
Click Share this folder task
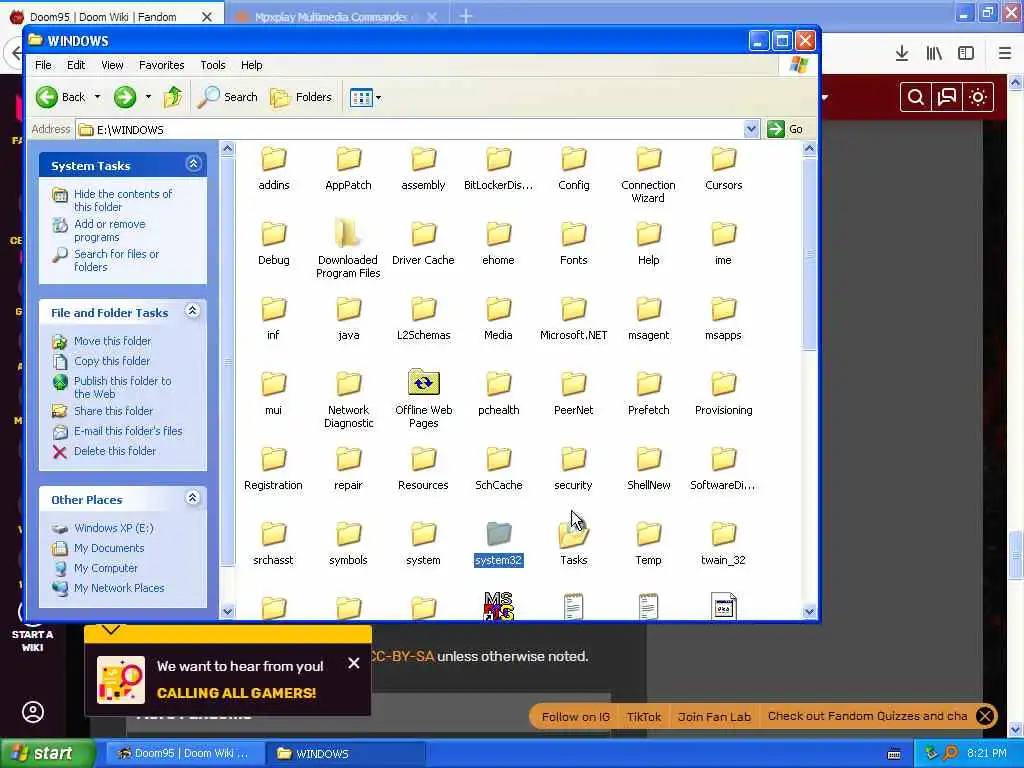[x=113, y=411]
